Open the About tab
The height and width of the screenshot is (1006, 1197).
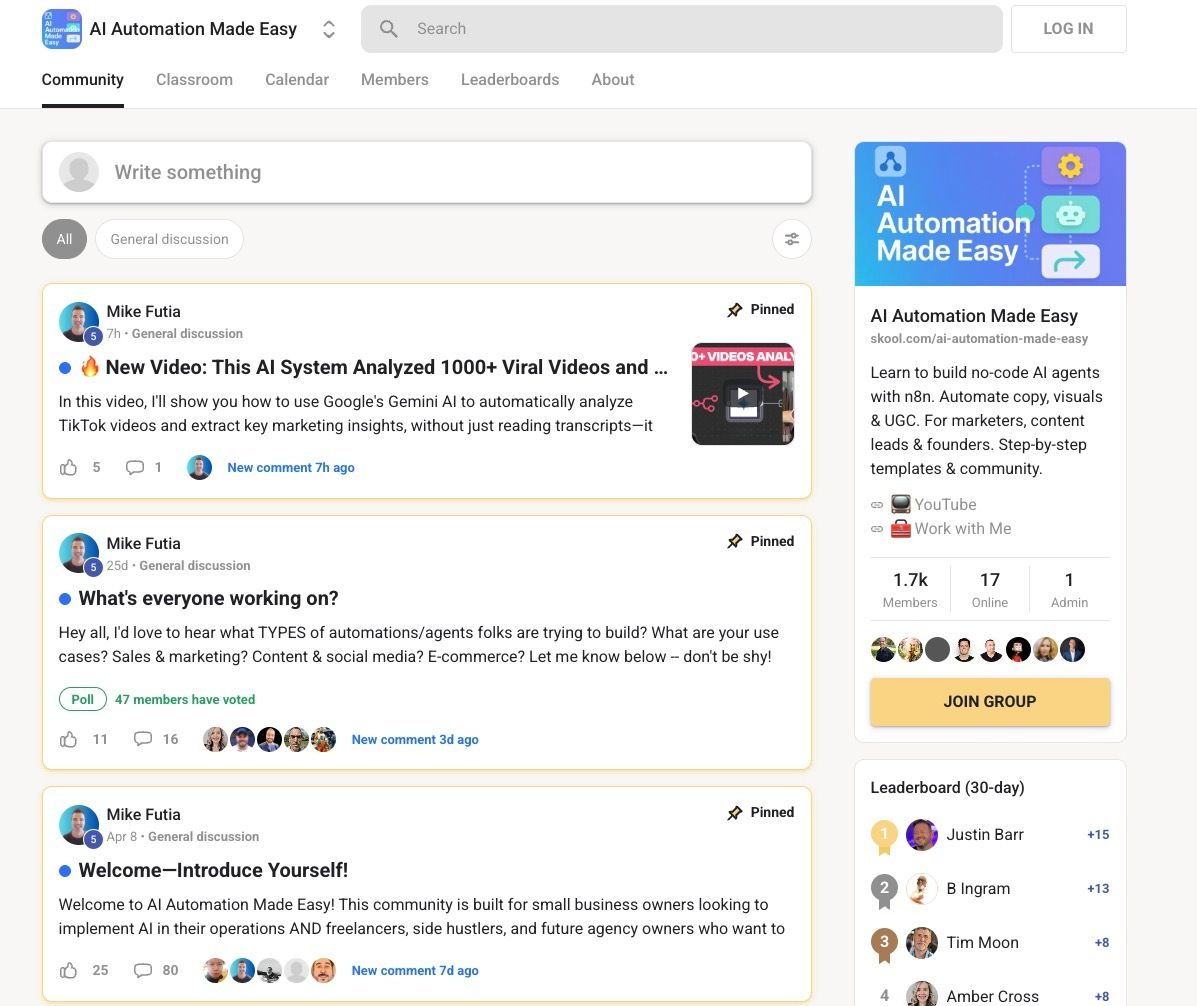613,79
